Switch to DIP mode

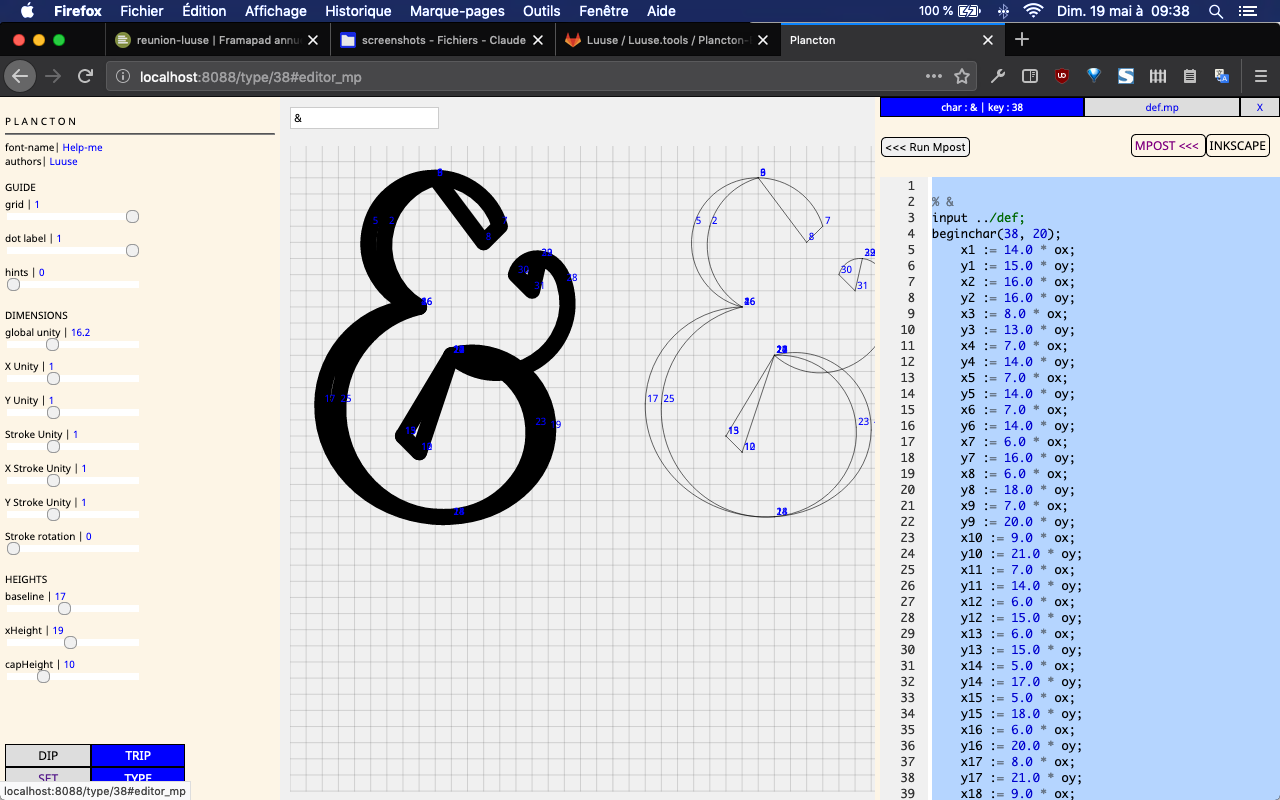click(48, 756)
